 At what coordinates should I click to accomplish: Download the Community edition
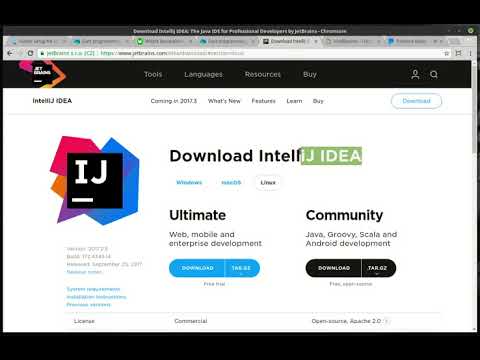click(333, 268)
